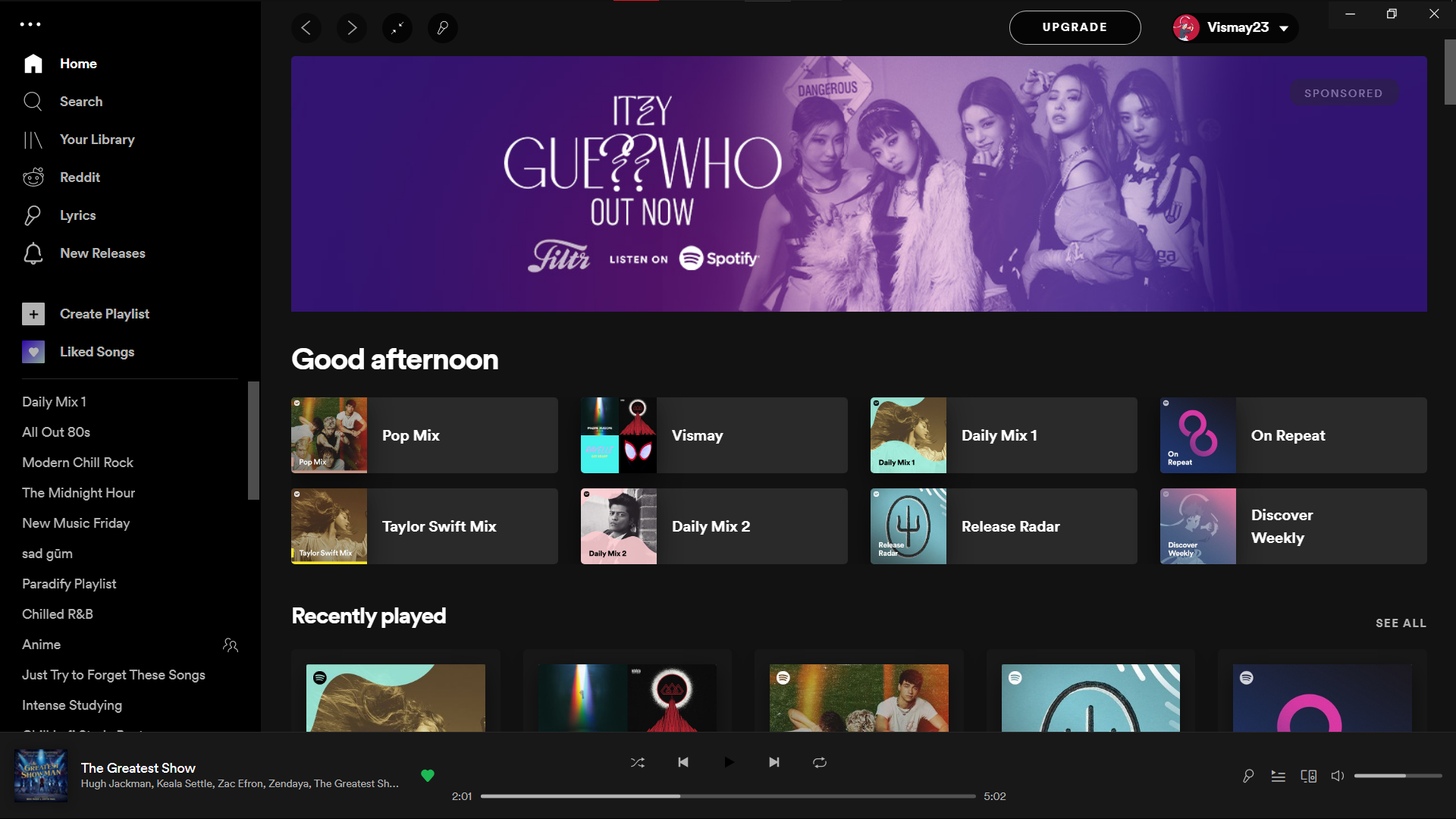The width and height of the screenshot is (1456, 819).
Task: Click the mini-view collapse arrows button
Action: [397, 28]
